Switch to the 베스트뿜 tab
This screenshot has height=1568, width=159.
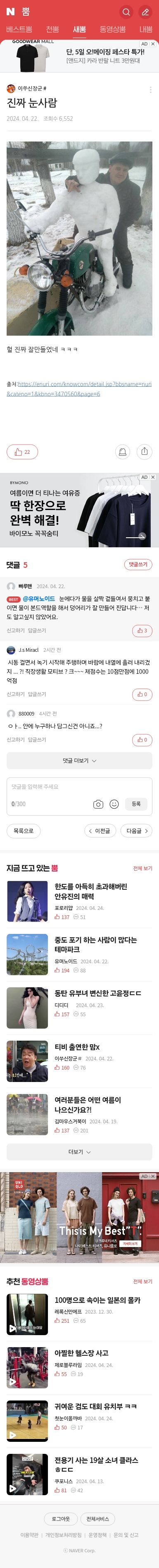[x=19, y=29]
